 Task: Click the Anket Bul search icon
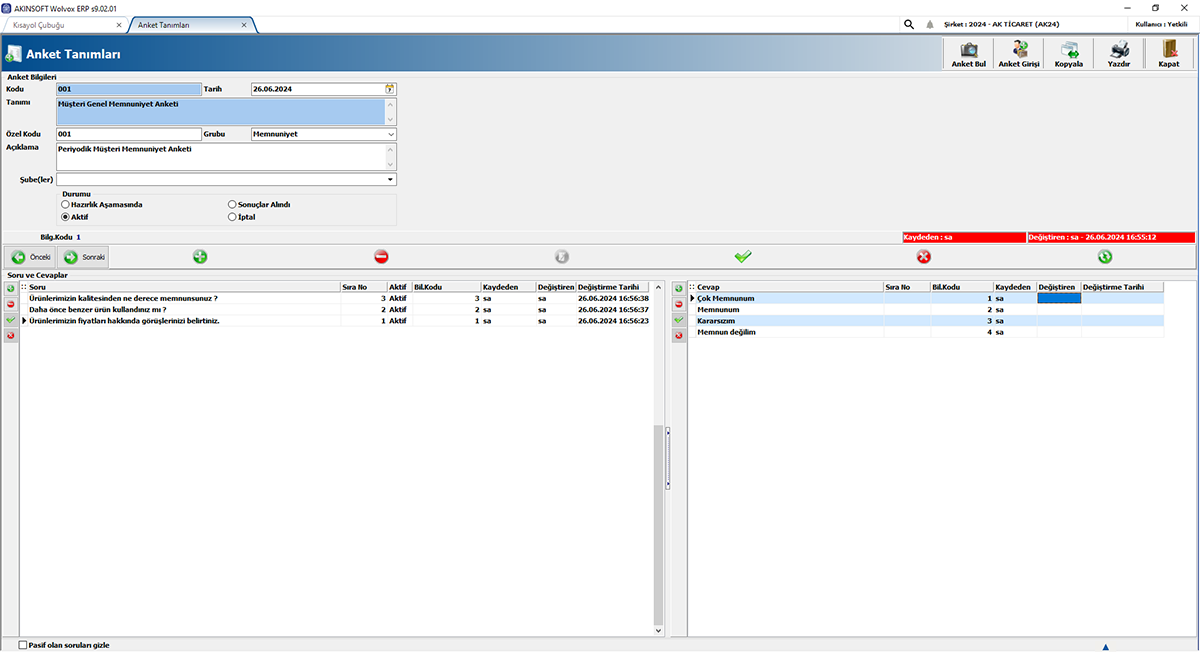(967, 48)
